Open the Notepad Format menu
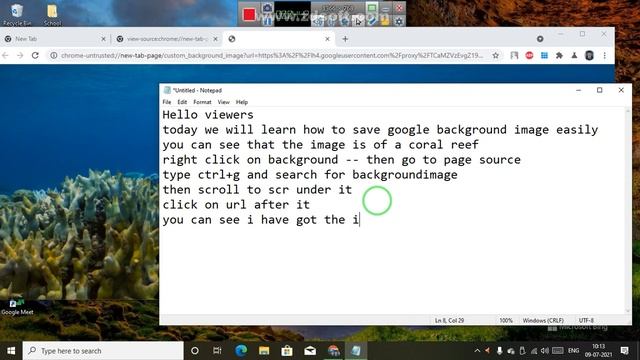This screenshot has width=640, height=360. [202, 102]
